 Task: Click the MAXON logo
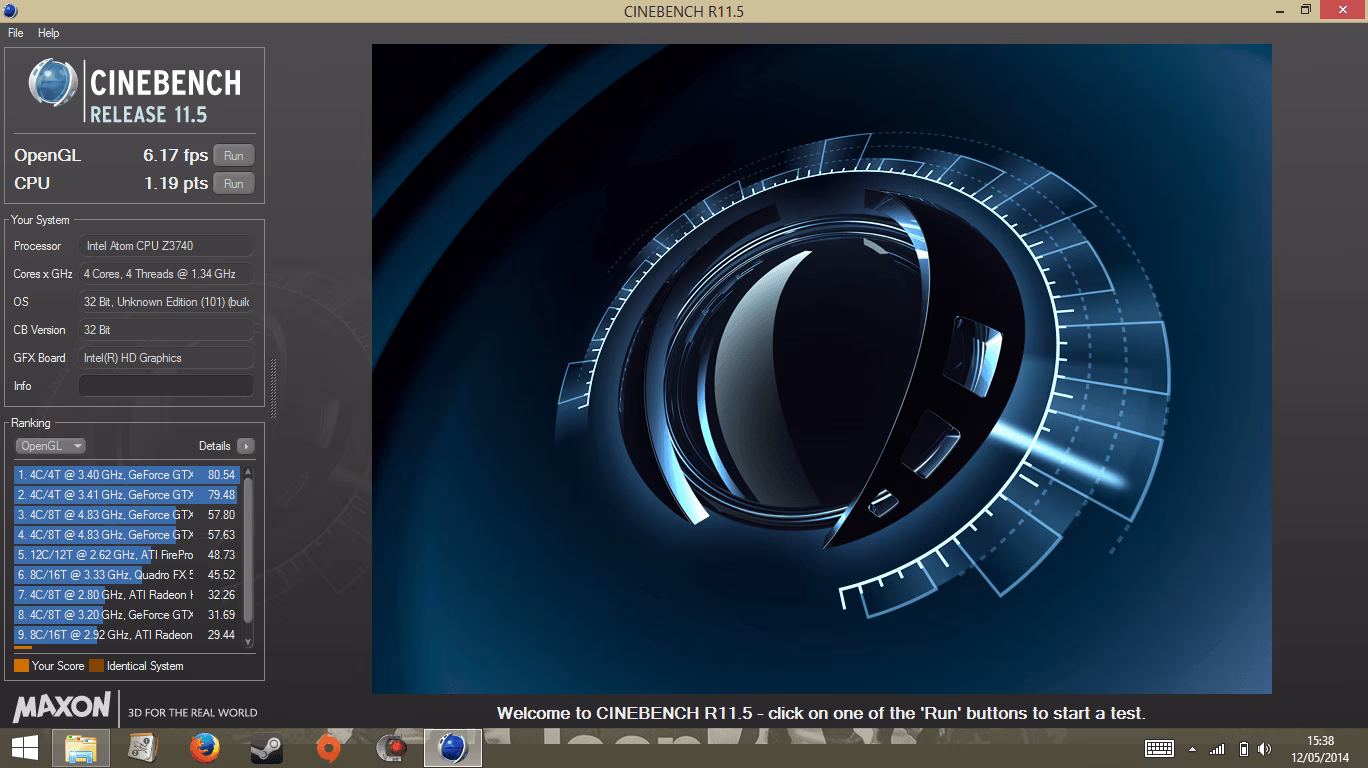(x=61, y=708)
